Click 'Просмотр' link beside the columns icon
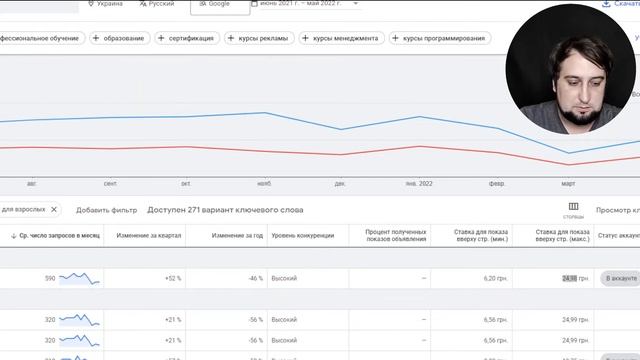 pos(618,210)
